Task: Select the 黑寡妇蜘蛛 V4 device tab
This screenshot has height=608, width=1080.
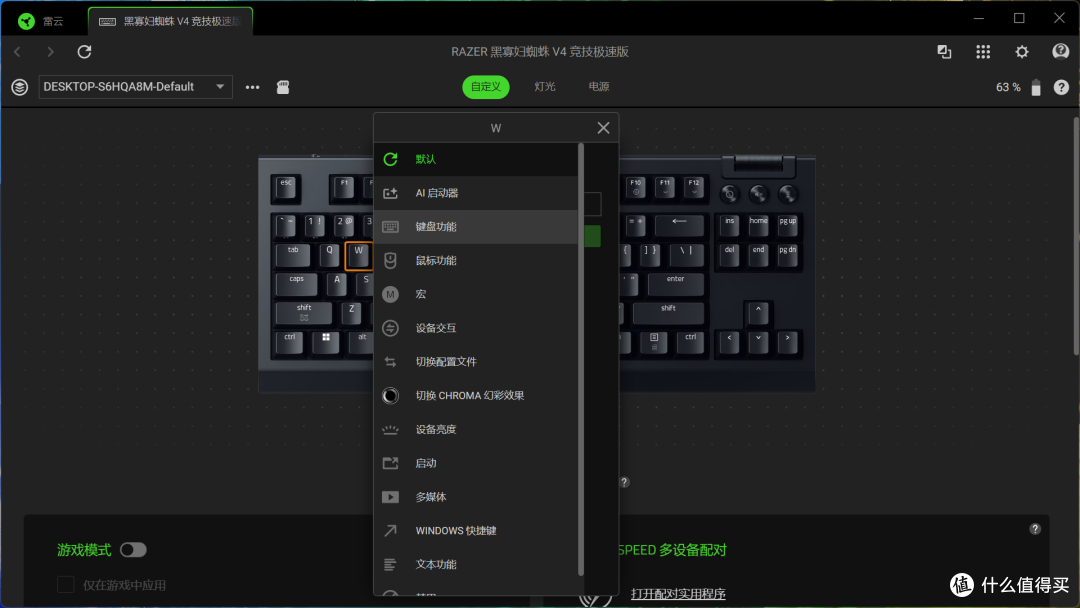Action: [170, 21]
